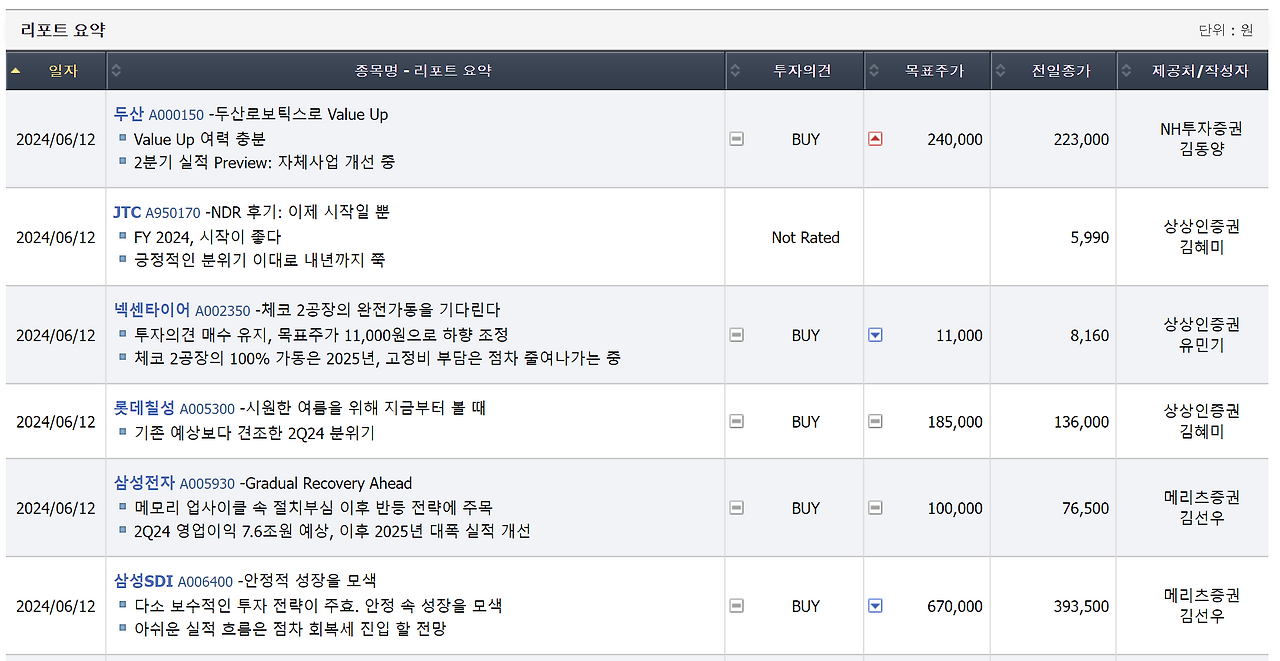Click the sort chevrons on the 목표주가 header
This screenshot has height=661, width=1280.
874,70
